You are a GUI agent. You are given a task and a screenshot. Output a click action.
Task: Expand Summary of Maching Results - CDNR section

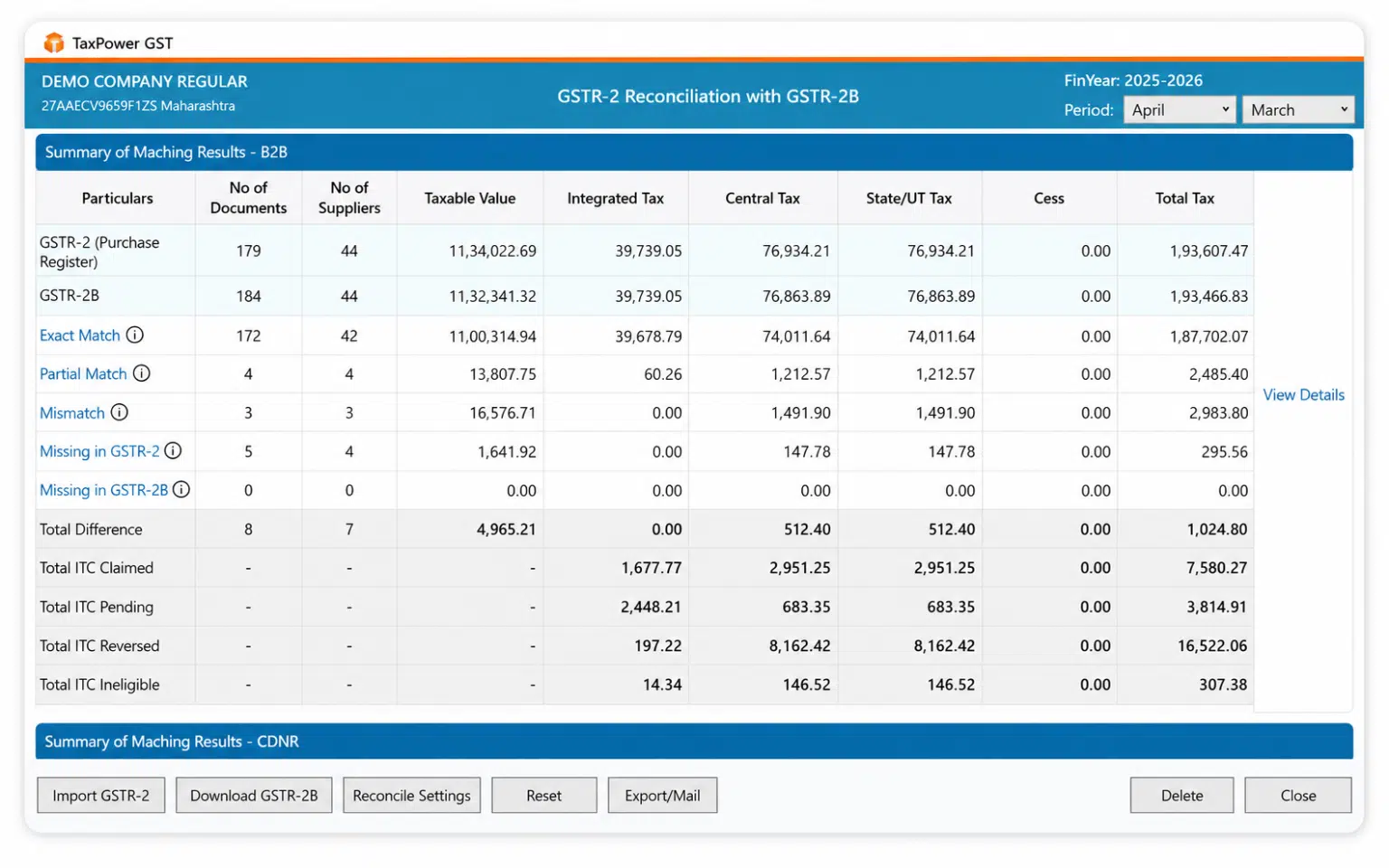pyautogui.click(x=694, y=741)
